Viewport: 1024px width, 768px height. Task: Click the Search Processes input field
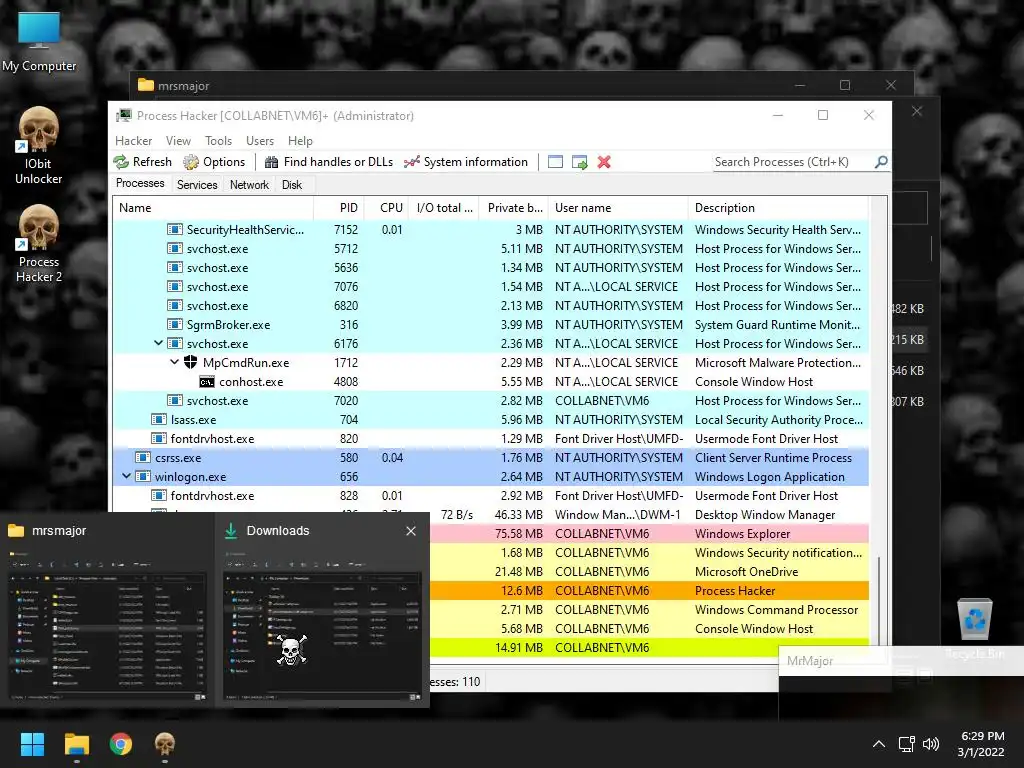click(x=793, y=162)
